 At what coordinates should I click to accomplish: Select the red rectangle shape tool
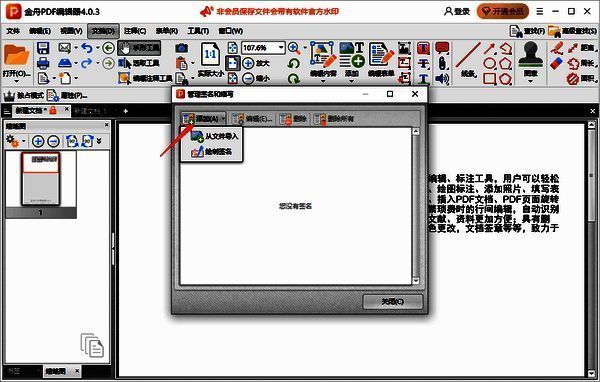point(489,78)
